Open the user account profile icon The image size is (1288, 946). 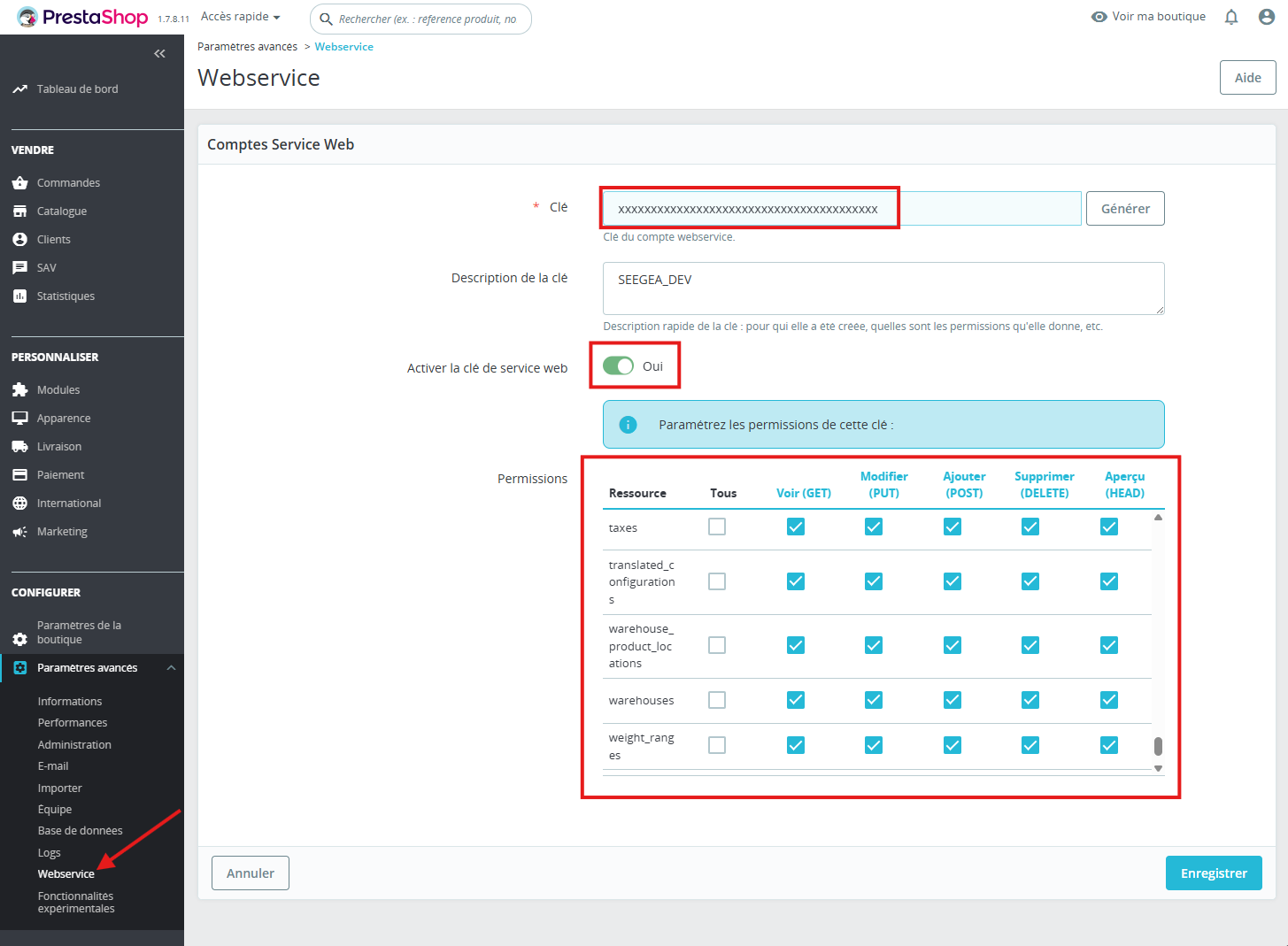[x=1266, y=16]
